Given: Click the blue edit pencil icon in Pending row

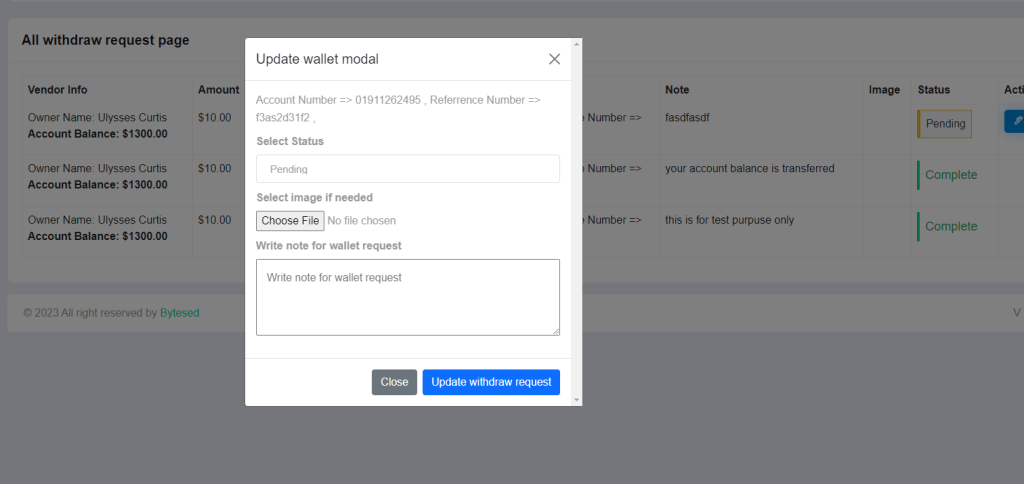Looking at the screenshot, I should (1014, 121).
